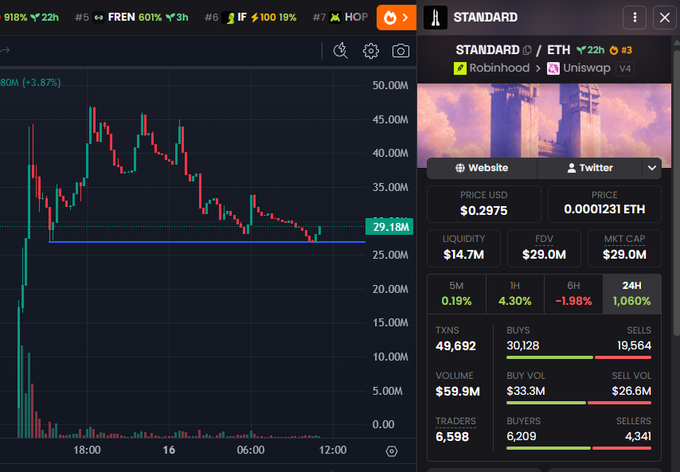Click the TXNS value 49,692
This screenshot has height=472, width=680.
[x=456, y=346]
